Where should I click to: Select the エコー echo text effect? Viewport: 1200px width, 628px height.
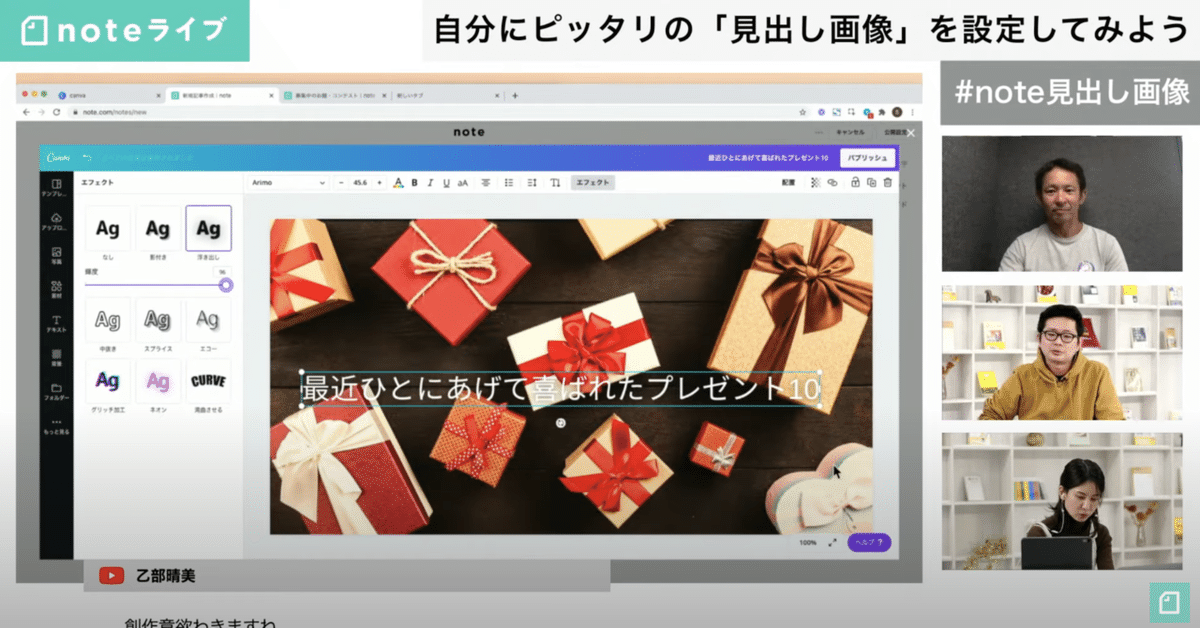208,320
